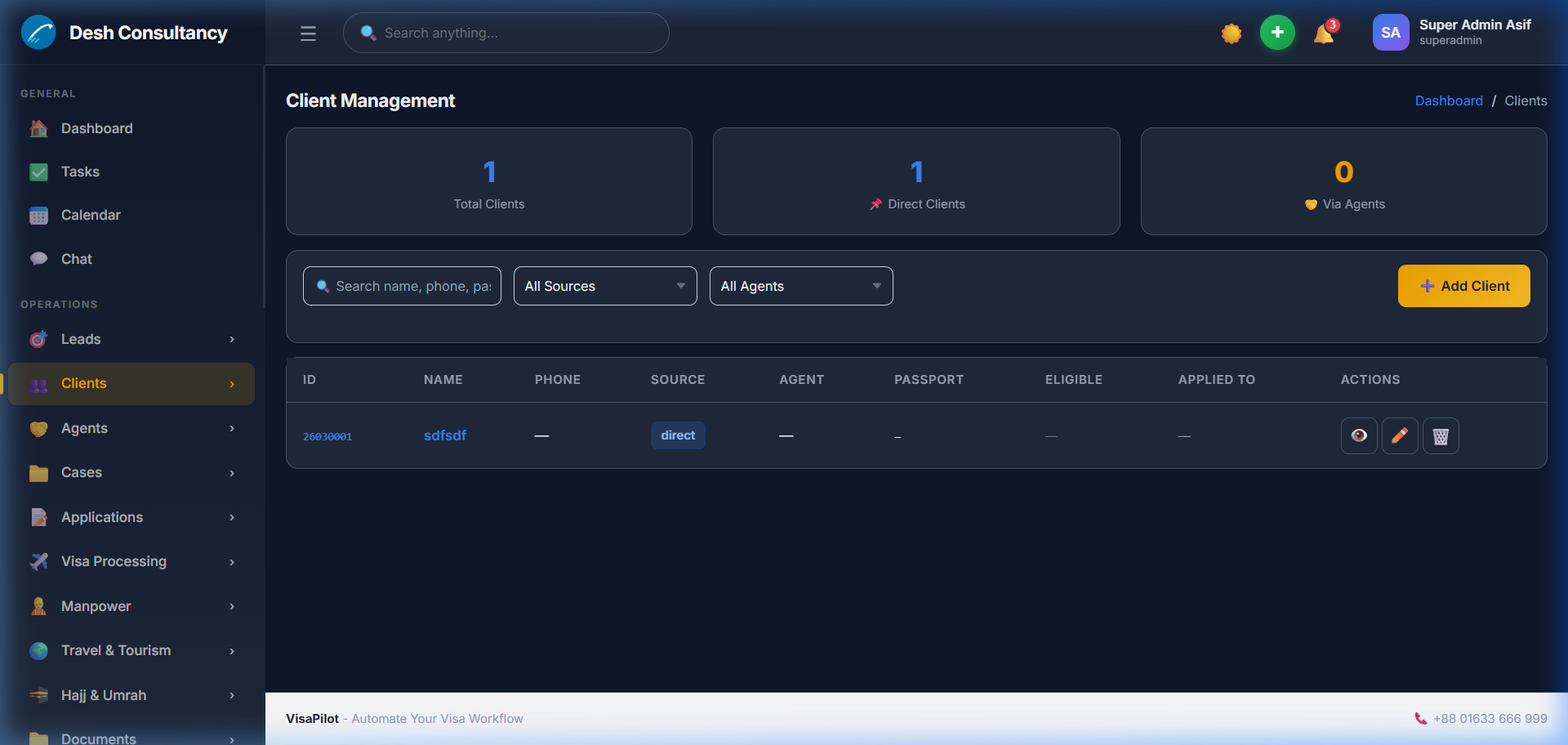Click the direct source badge
Image resolution: width=1568 pixels, height=745 pixels.
coord(678,435)
